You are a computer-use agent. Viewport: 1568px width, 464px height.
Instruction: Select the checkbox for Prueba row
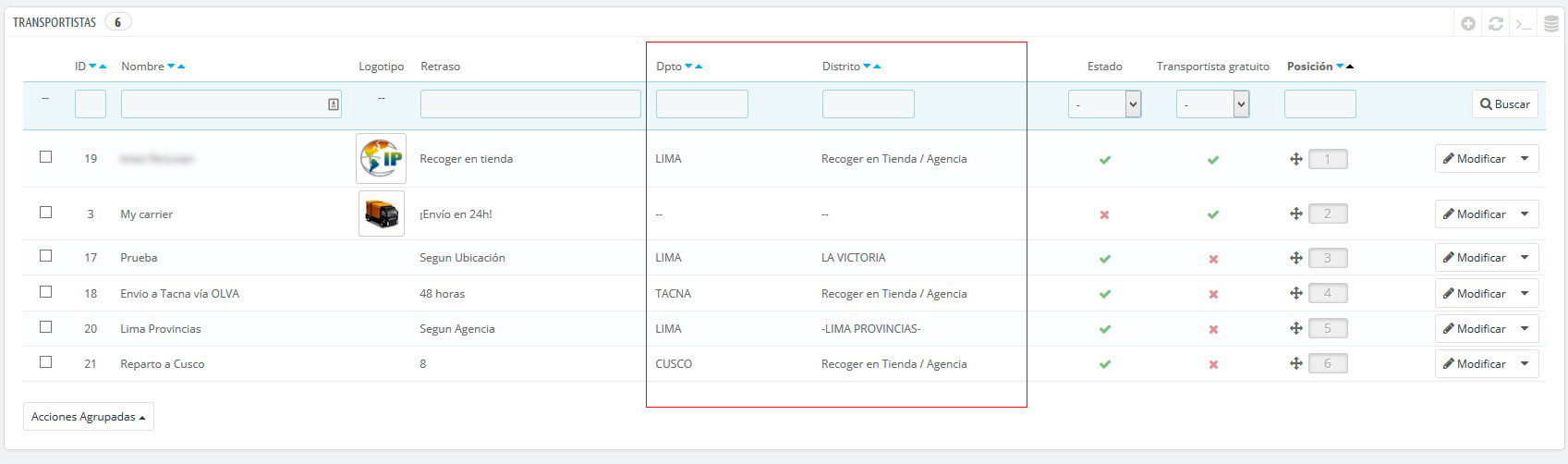pos(45,256)
